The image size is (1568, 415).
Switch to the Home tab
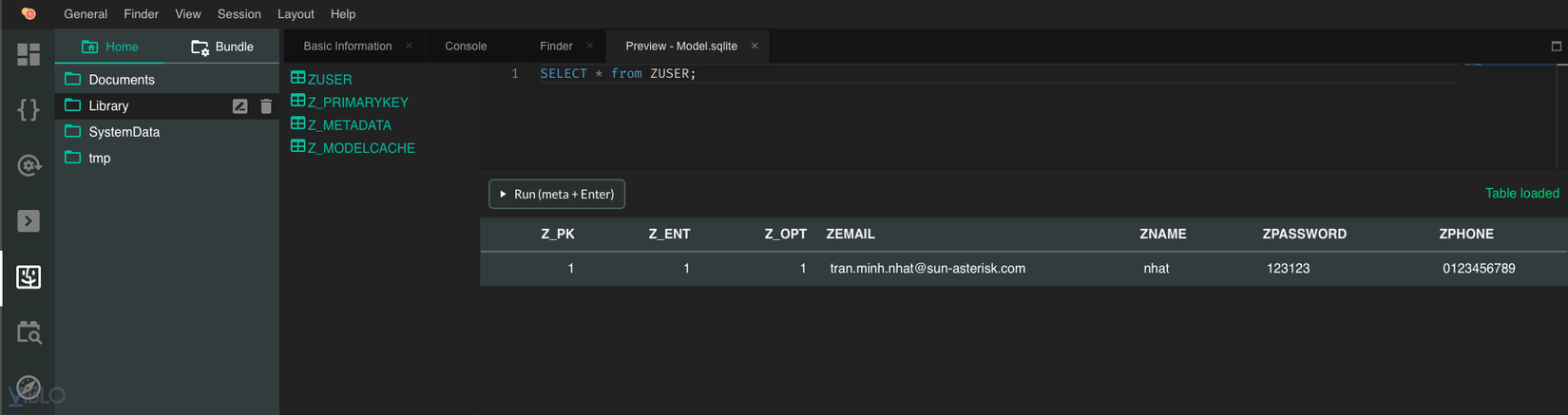(x=110, y=47)
